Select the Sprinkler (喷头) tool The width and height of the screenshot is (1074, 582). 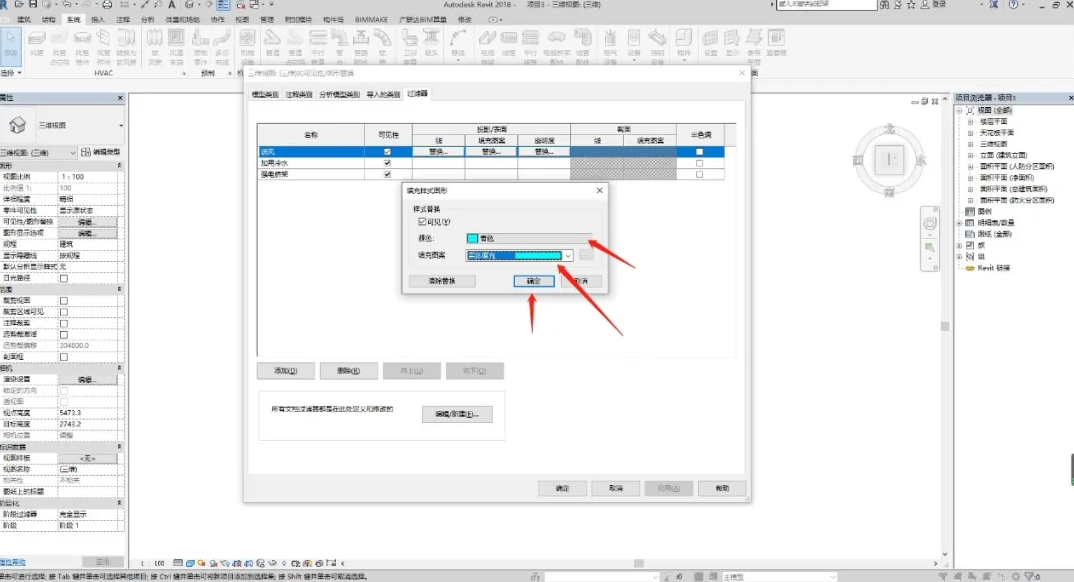click(x=432, y=42)
